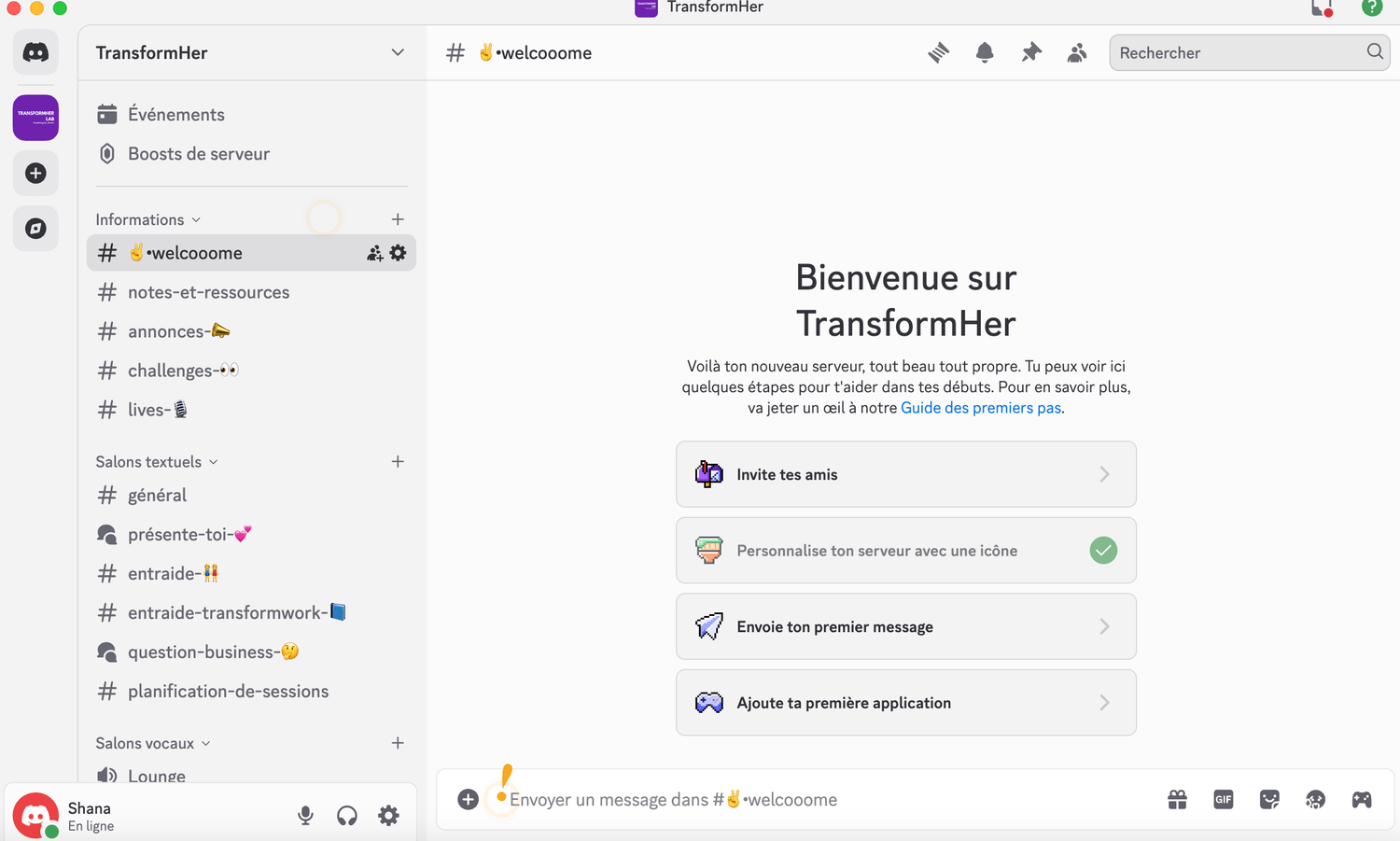This screenshot has height=841, width=1400.
Task: Open the notes-et-ressources channel
Action: point(251,292)
